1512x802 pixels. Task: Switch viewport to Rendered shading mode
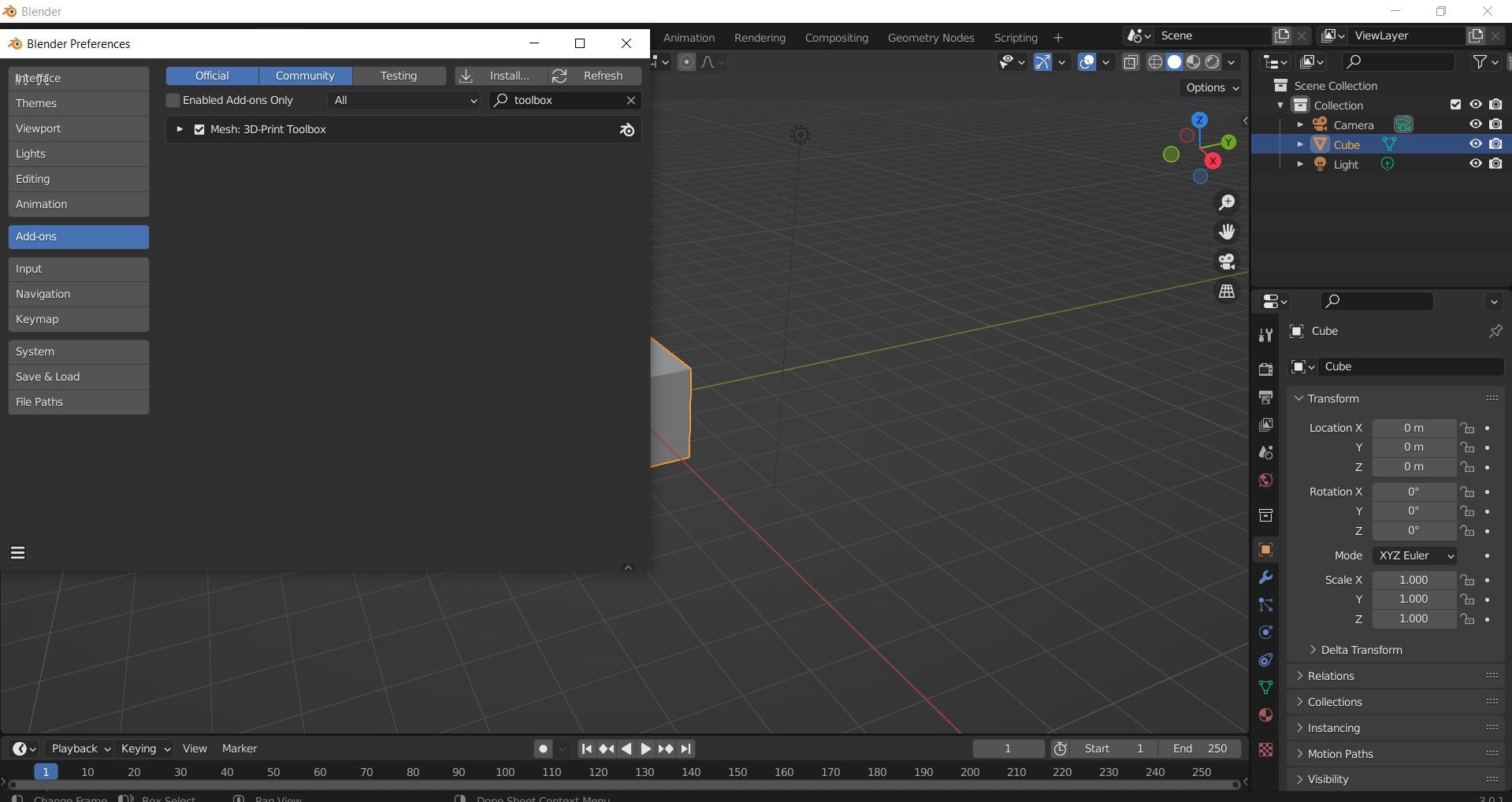click(1212, 61)
